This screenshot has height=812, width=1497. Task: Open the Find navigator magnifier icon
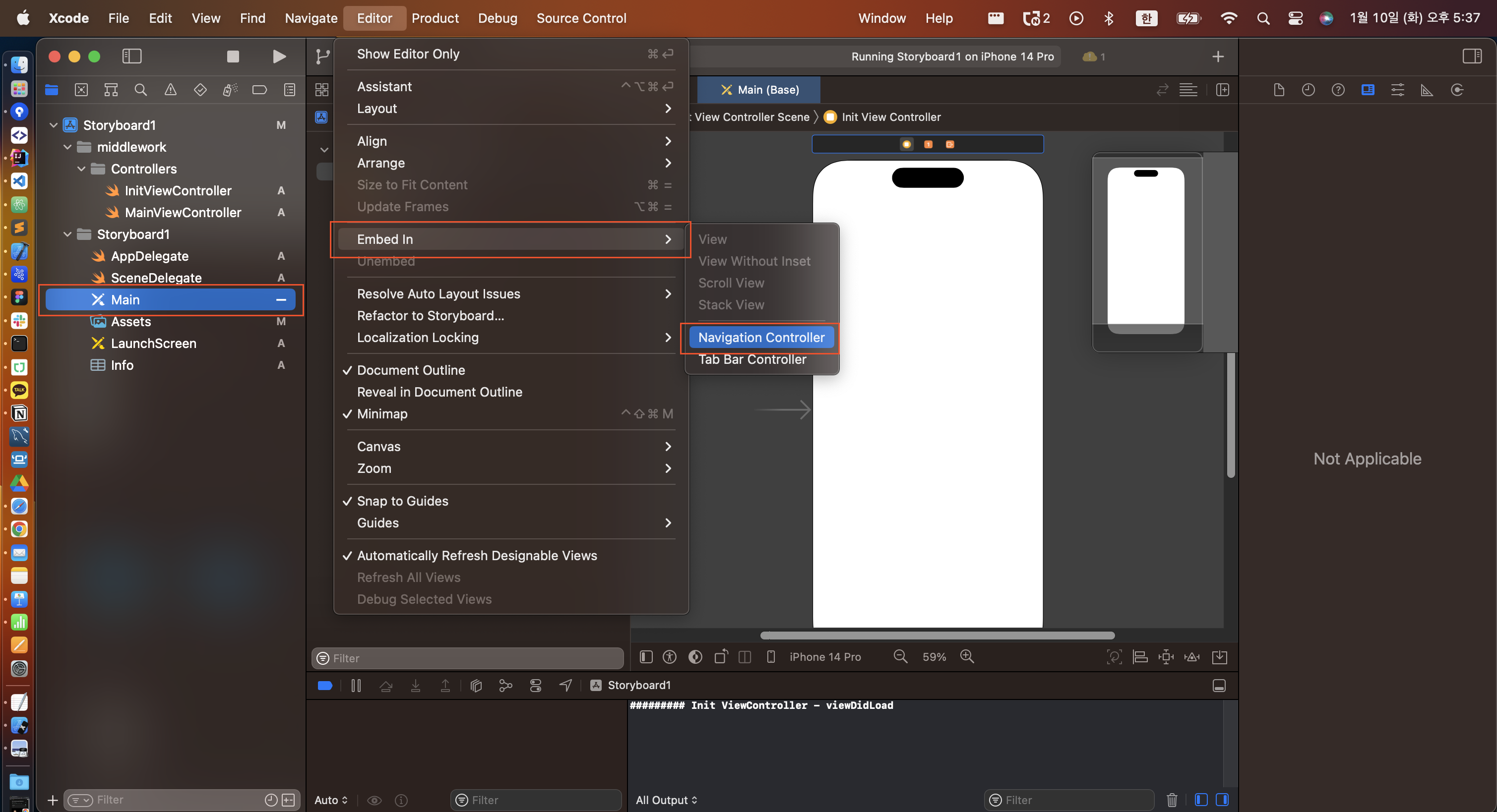coord(140,90)
